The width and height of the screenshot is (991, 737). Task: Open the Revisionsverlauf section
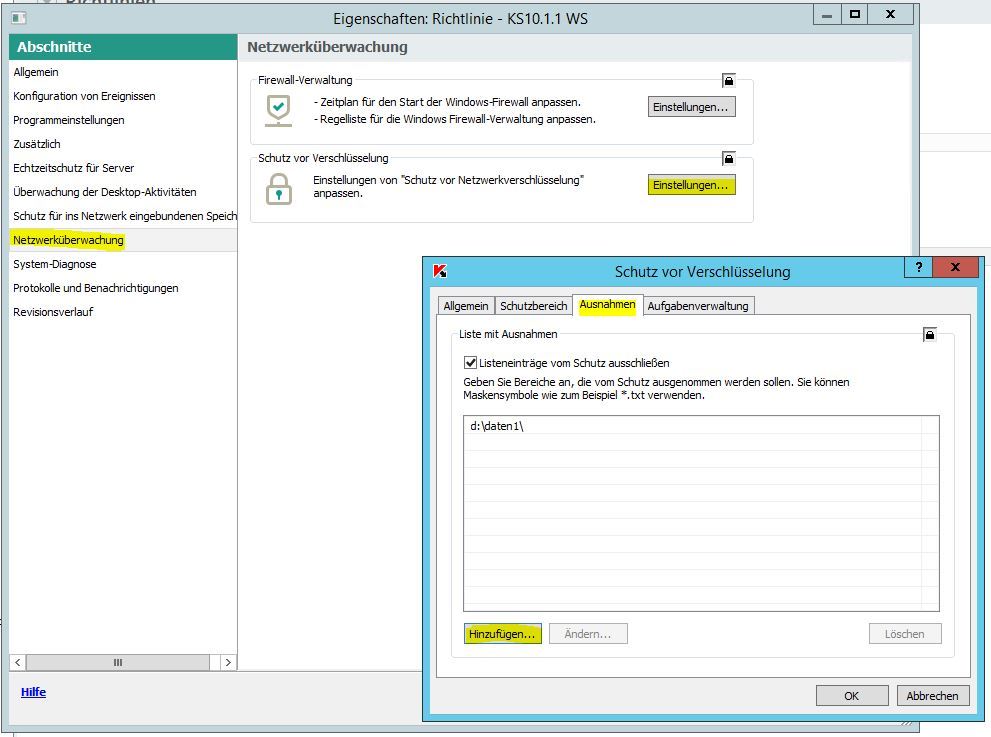coord(123,312)
